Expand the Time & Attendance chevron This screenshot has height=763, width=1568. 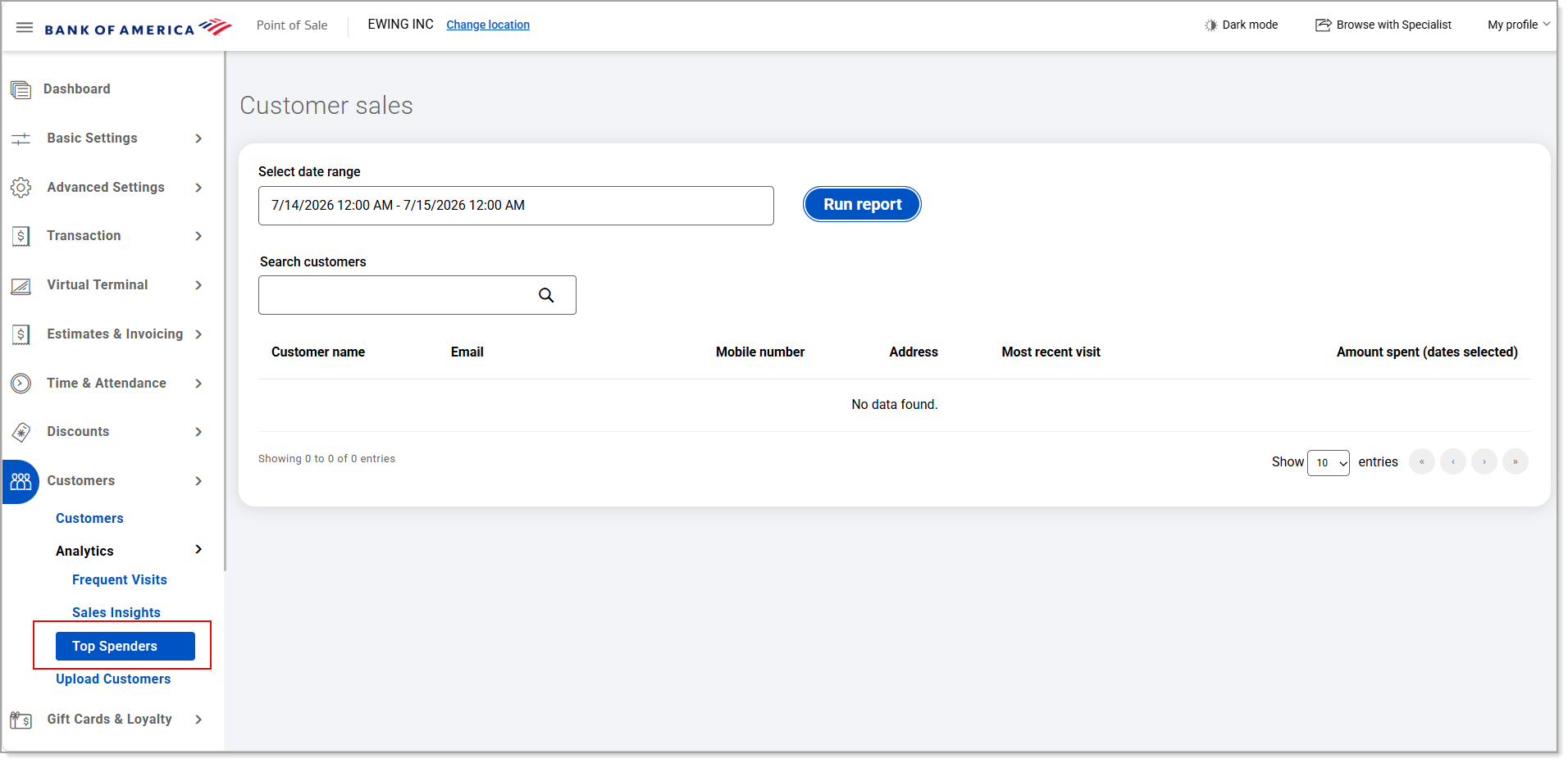(x=198, y=384)
